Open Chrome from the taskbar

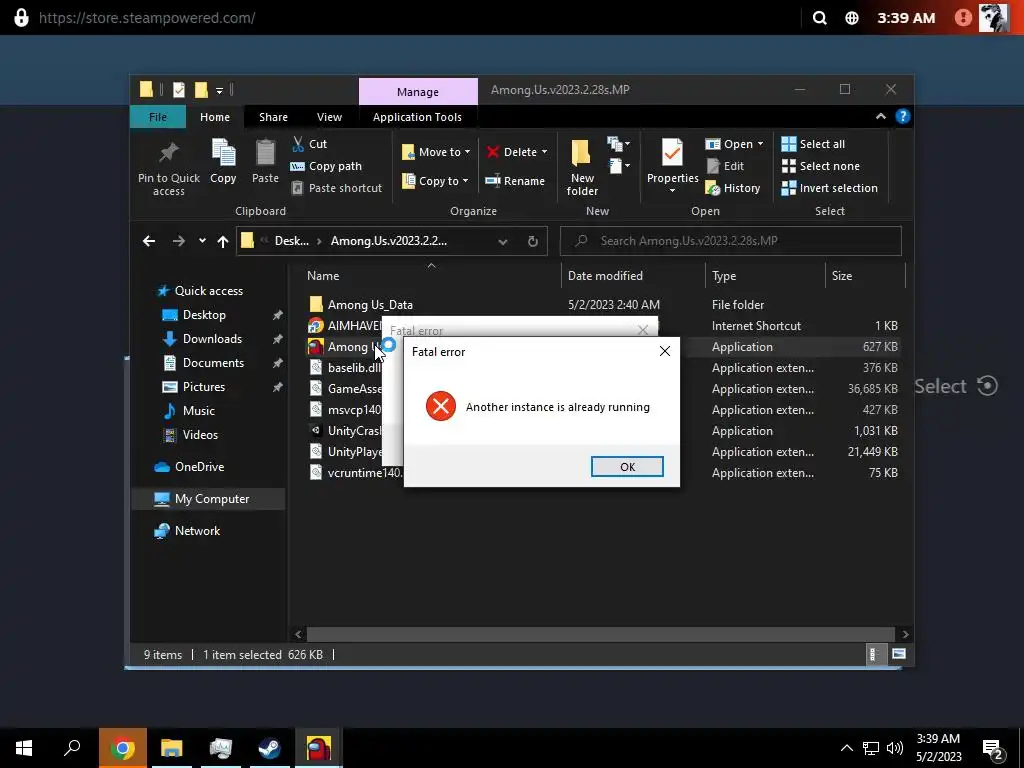tap(122, 748)
